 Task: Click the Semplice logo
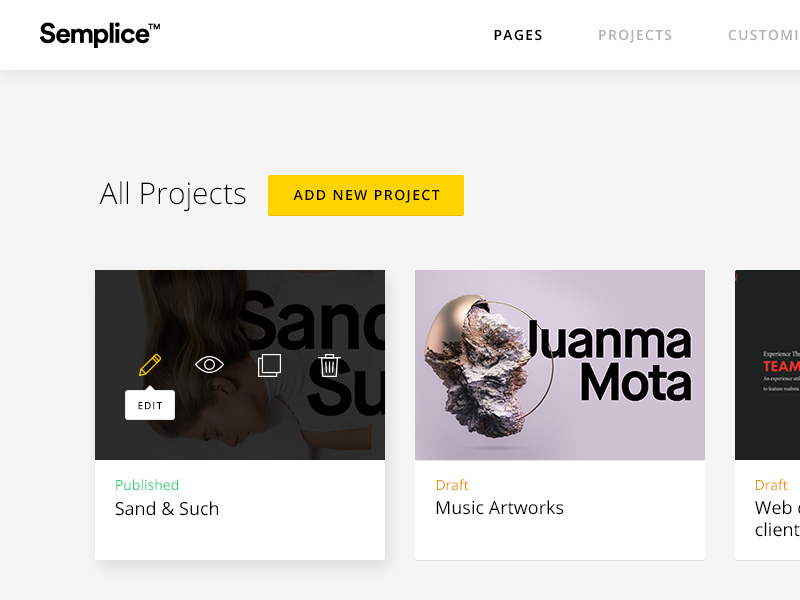(99, 34)
